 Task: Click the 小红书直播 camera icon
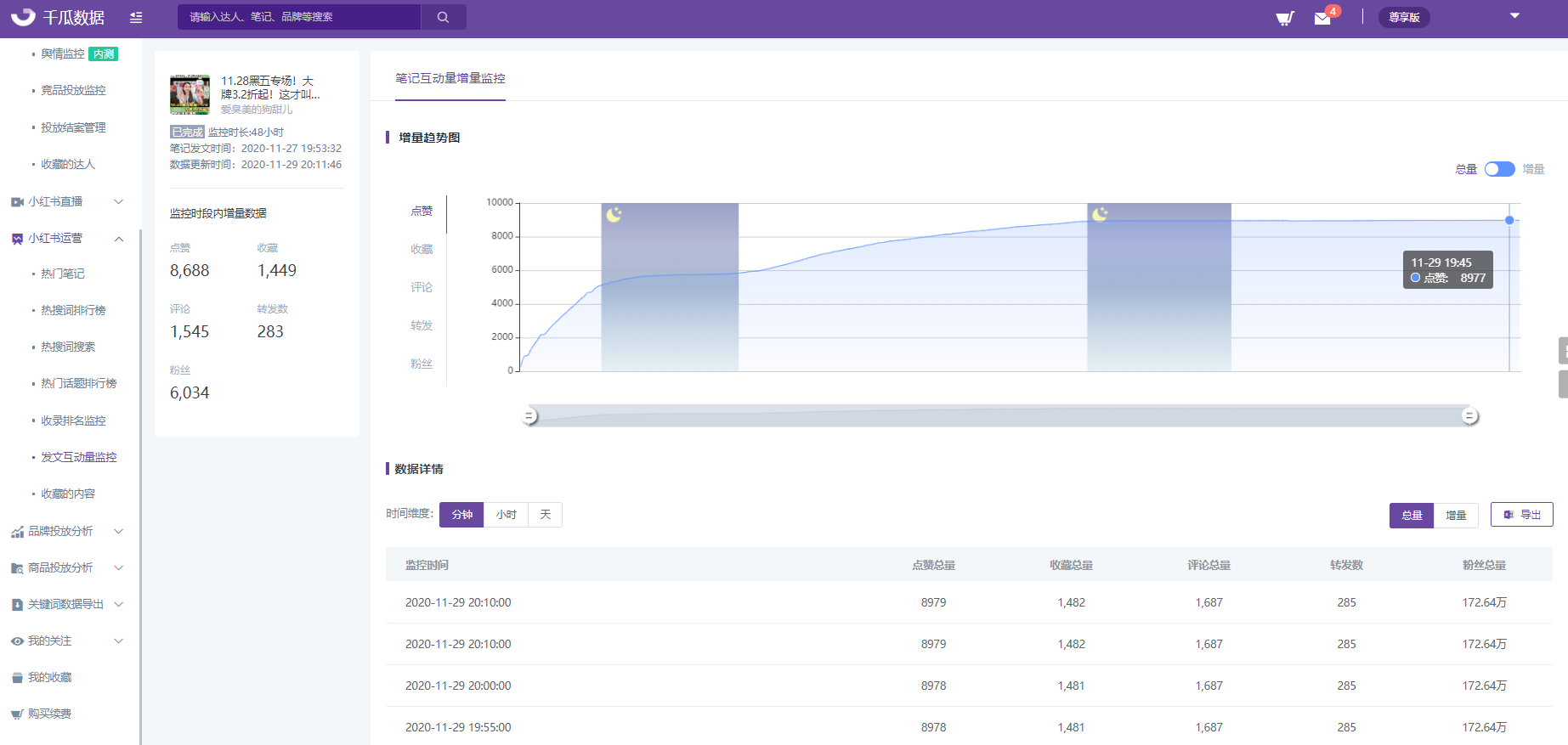click(x=17, y=202)
